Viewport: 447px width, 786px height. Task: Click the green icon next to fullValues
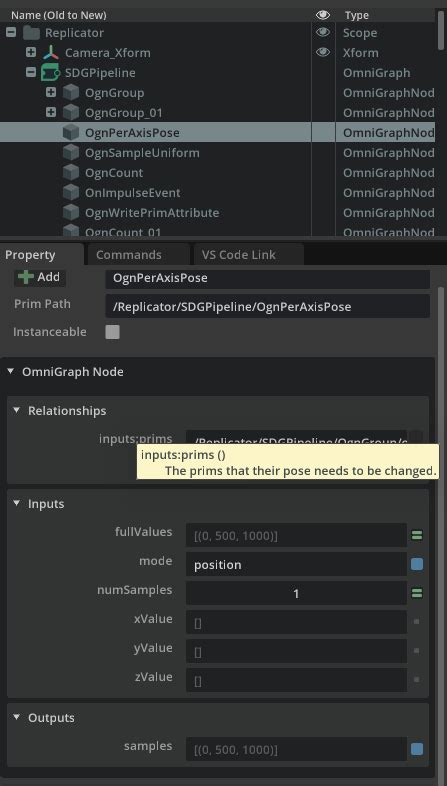tap(416, 535)
